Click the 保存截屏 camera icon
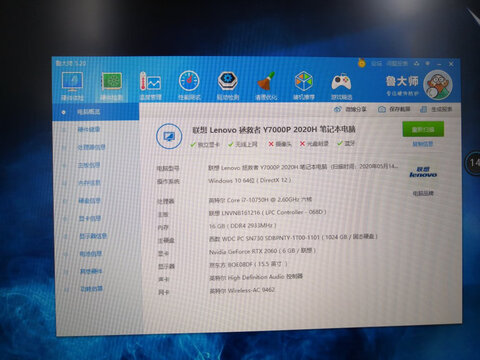 click(x=382, y=109)
